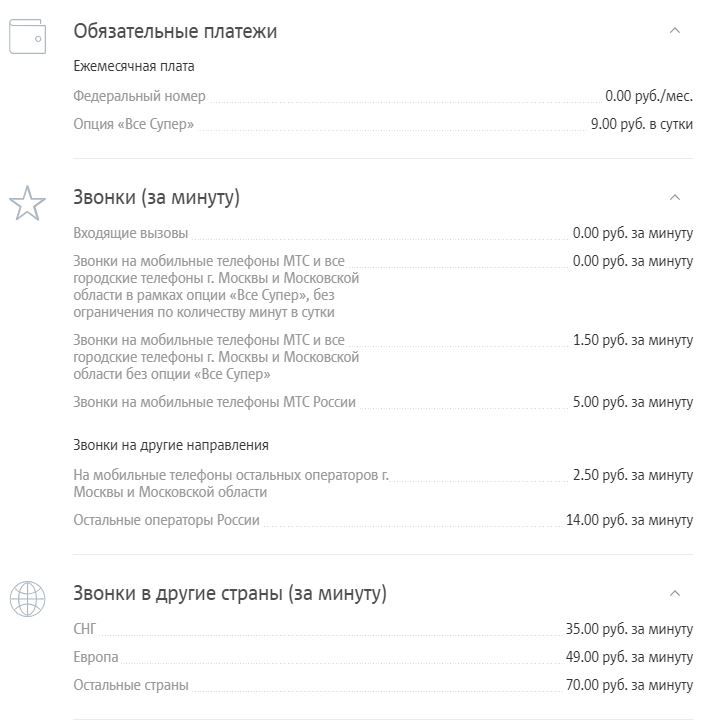
Task: Click the Звонки (за минуту) heading
Action: pos(157,197)
